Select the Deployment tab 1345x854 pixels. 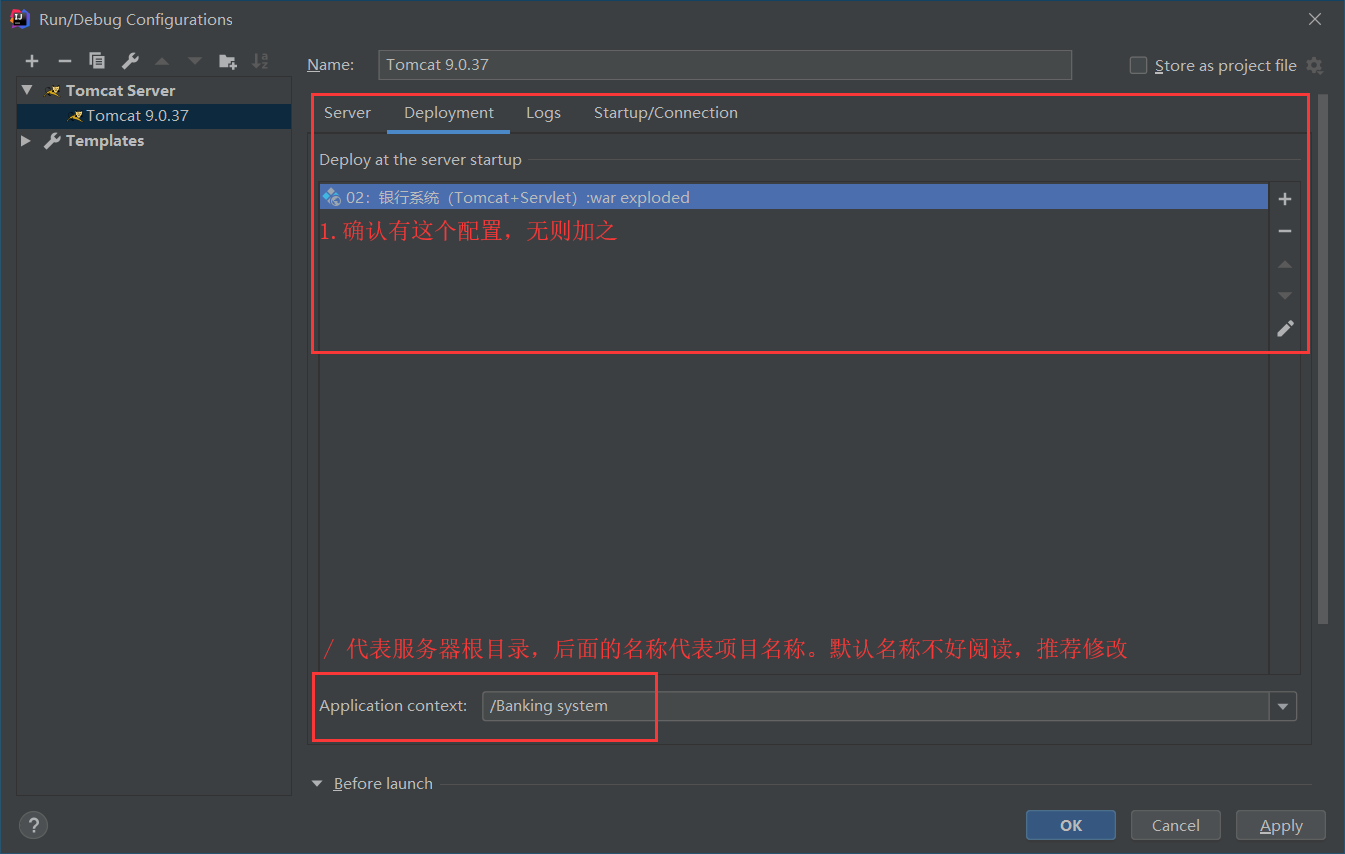[x=449, y=113]
